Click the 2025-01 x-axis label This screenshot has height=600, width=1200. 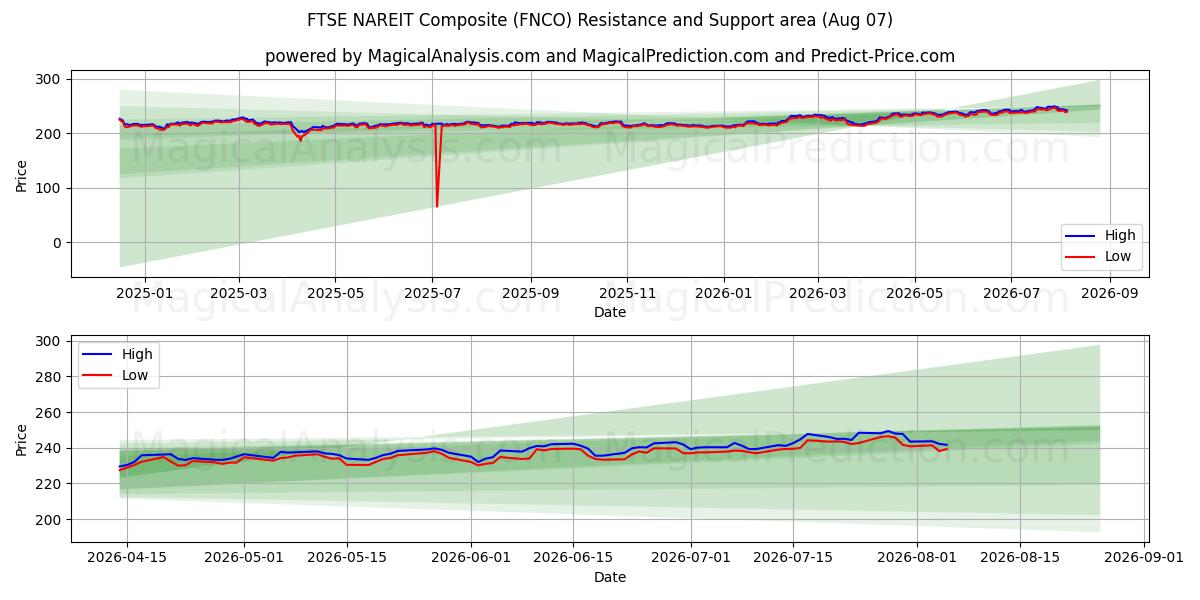pyautogui.click(x=145, y=295)
